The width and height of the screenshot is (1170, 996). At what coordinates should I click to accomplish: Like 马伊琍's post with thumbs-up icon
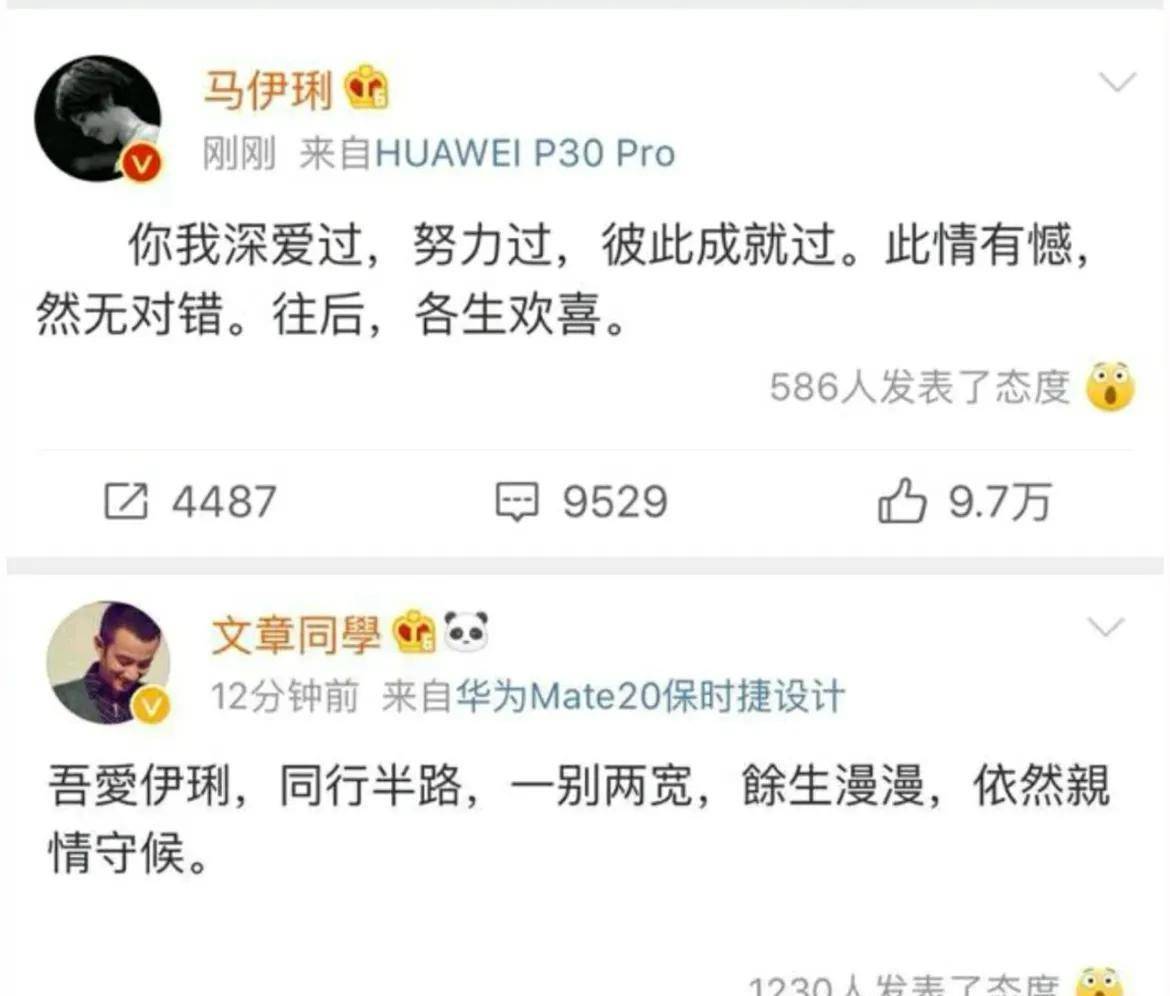click(901, 500)
